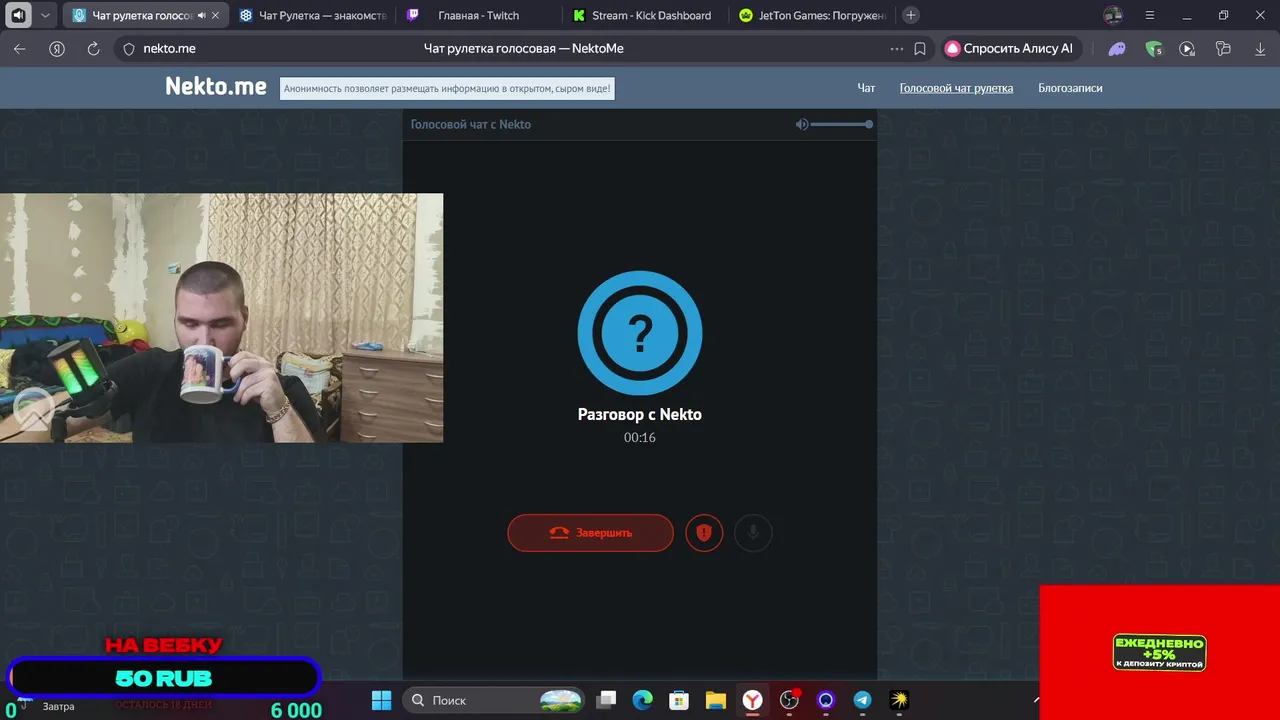Image resolution: width=1280 pixels, height=720 pixels.
Task: Open the Чат menu link
Action: 866,88
